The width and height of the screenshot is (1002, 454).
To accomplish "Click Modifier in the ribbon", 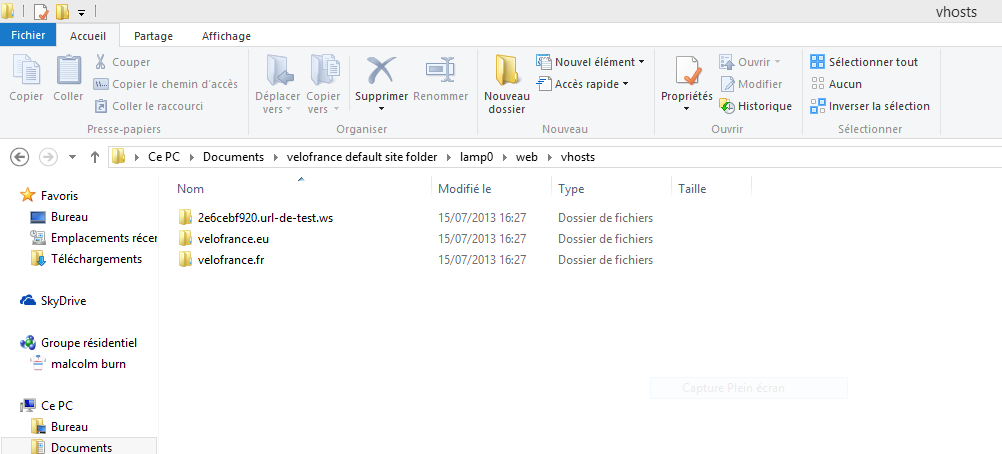I will [751, 84].
